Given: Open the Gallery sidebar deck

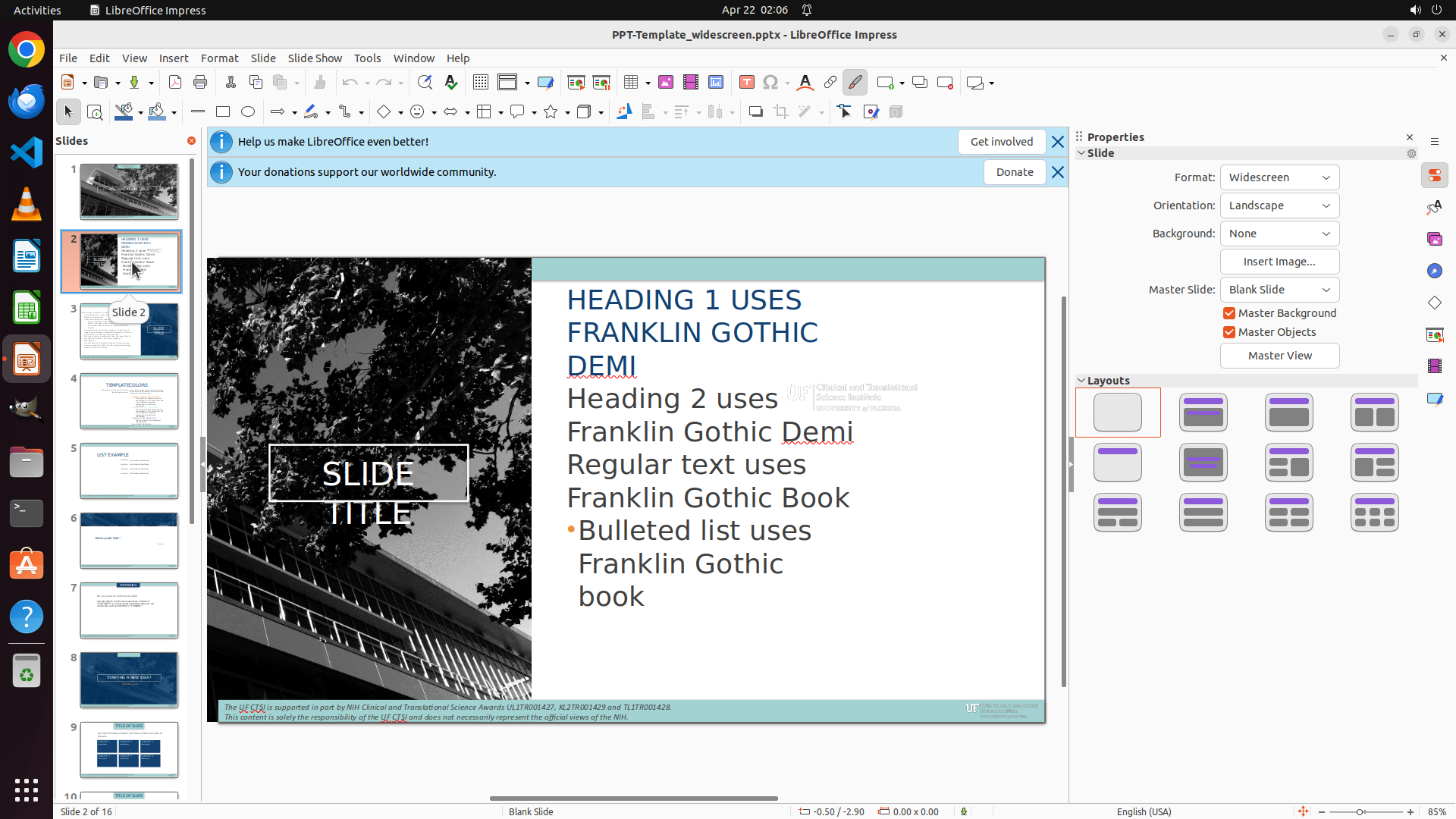Looking at the screenshot, I should click(x=1435, y=239).
